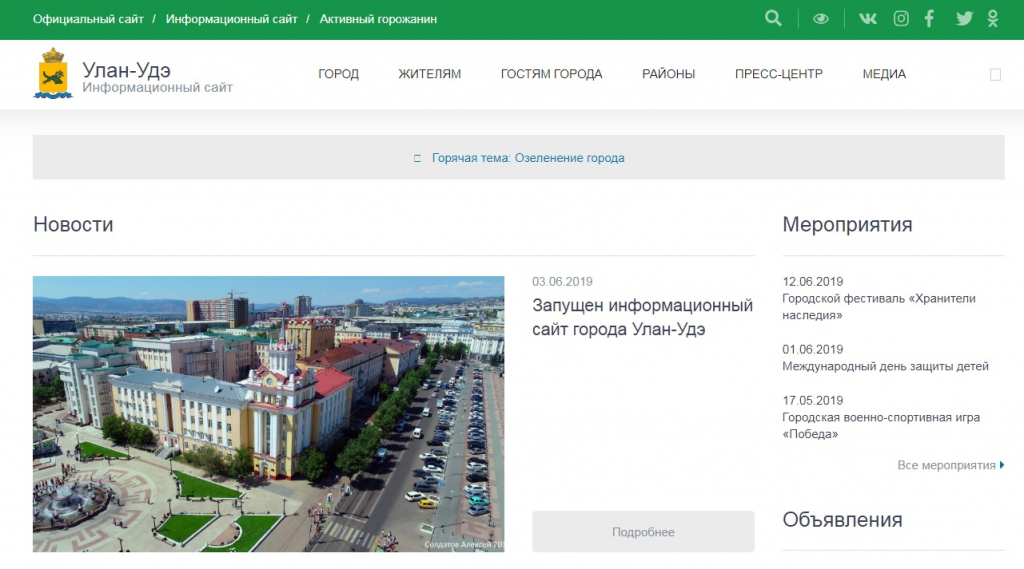
Task: Expand the ЖИТЕЛЯМ menu item
Action: [429, 74]
